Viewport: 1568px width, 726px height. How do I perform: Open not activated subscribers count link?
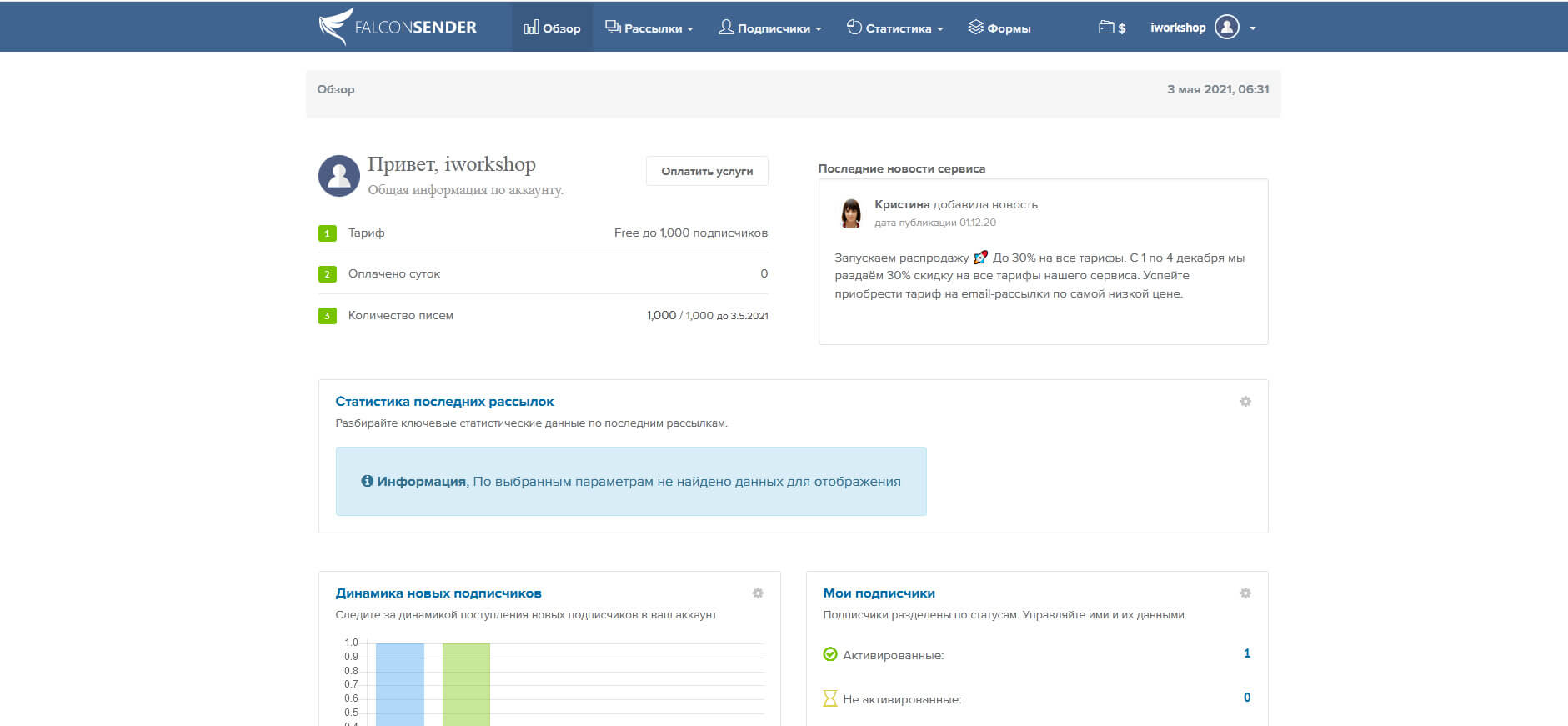[1246, 698]
